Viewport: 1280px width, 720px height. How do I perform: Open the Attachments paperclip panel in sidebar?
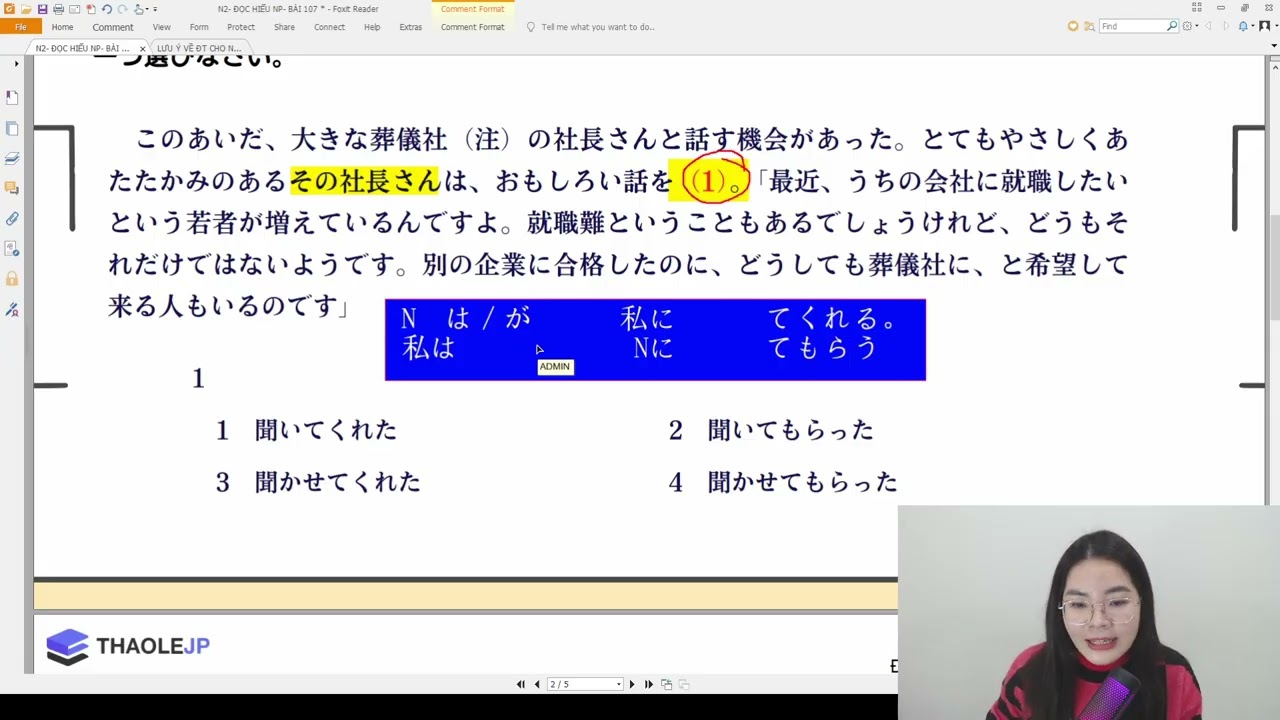[x=12, y=218]
